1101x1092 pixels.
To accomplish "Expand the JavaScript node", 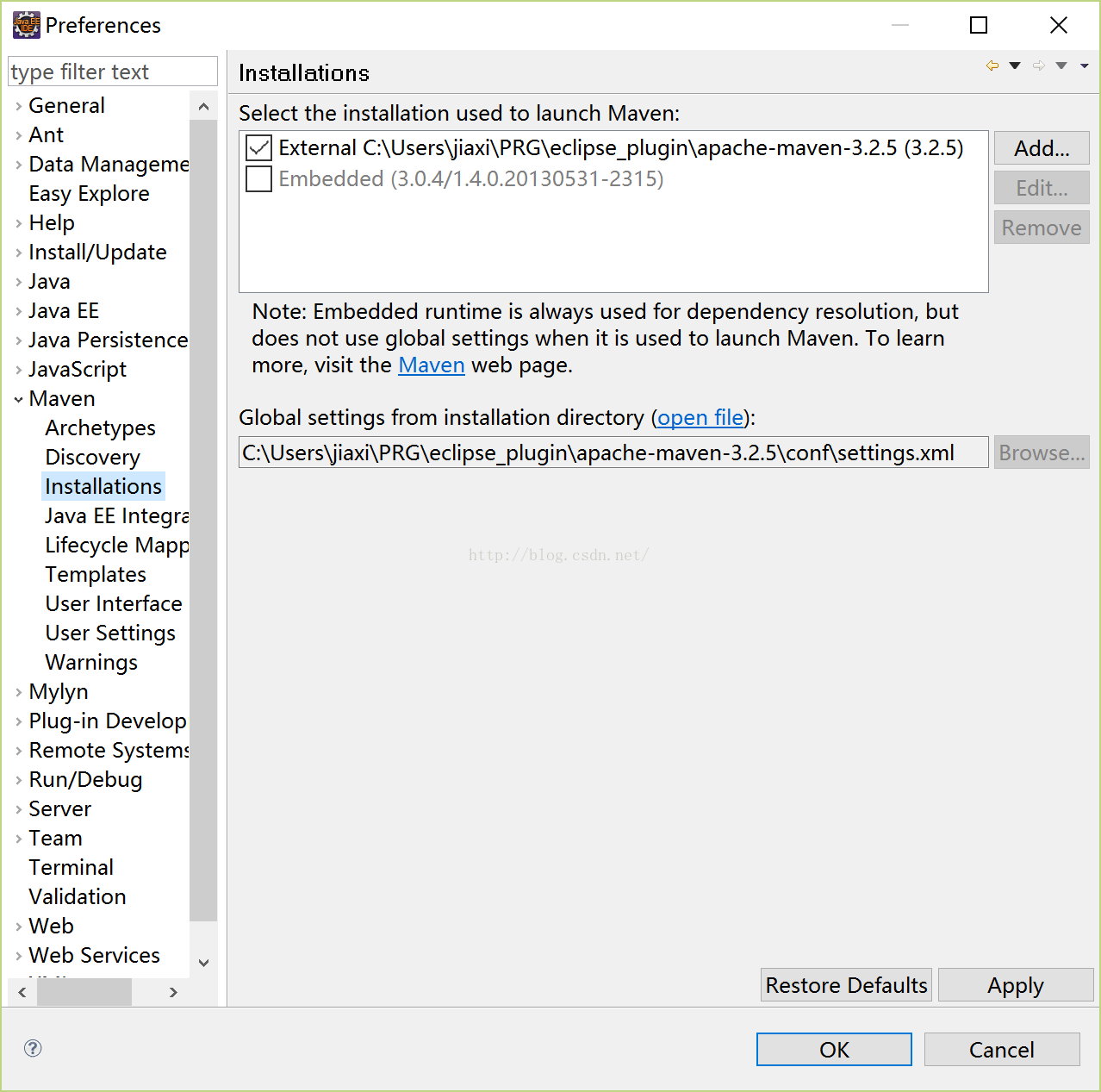I will [x=19, y=370].
